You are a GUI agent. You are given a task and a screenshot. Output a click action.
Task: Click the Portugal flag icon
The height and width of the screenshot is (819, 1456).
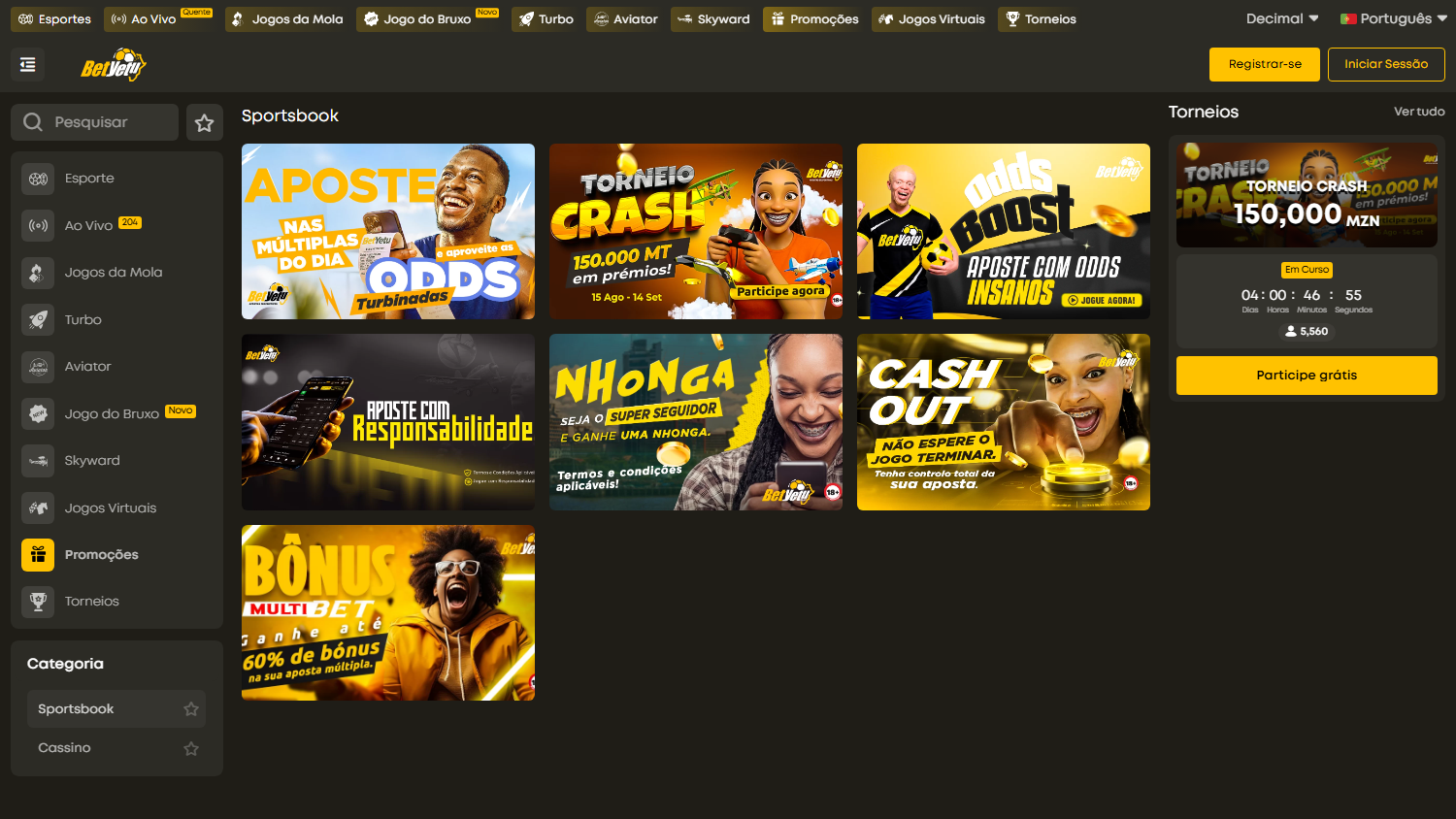point(1348,18)
